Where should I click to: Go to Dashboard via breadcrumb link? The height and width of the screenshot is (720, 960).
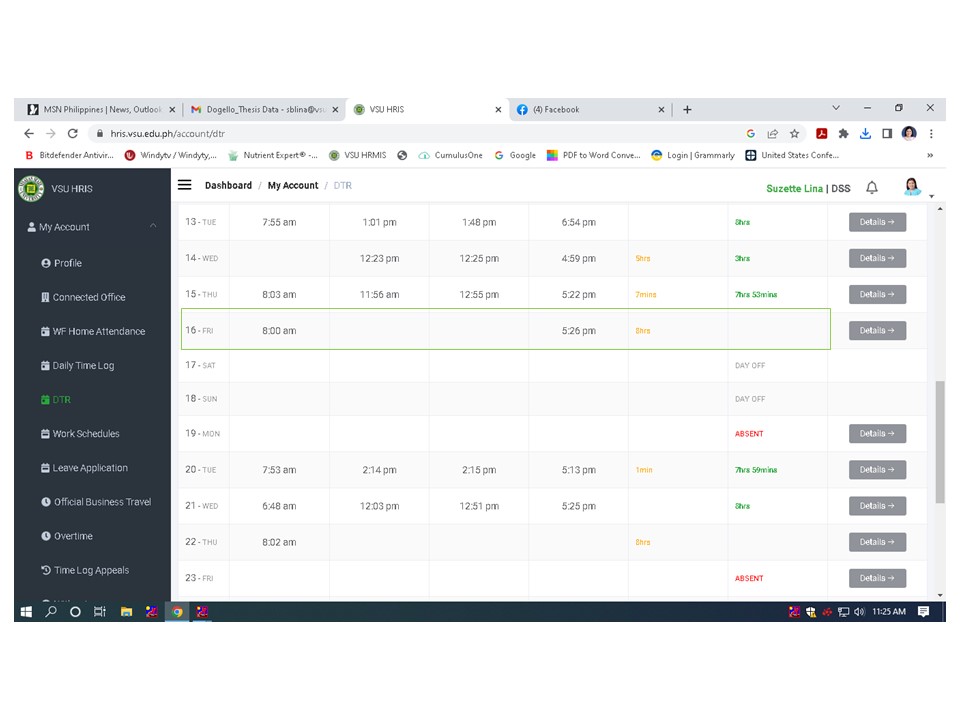pos(228,185)
